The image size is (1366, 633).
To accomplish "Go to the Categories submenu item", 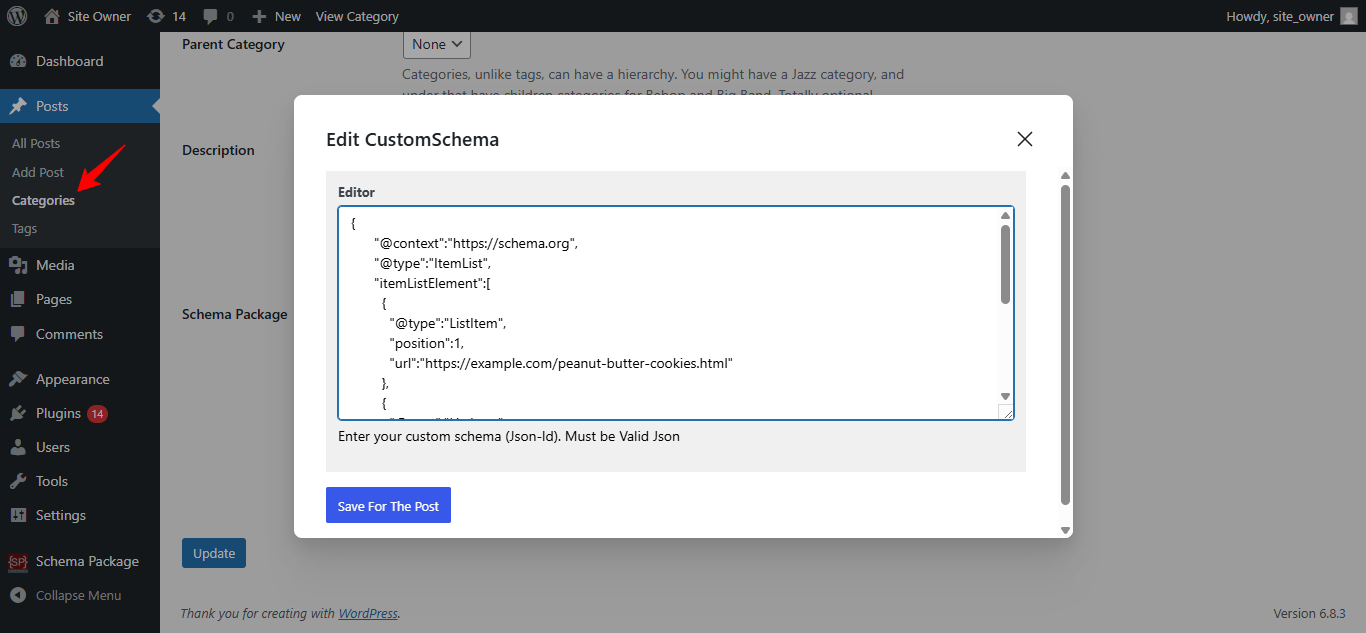I will point(43,199).
